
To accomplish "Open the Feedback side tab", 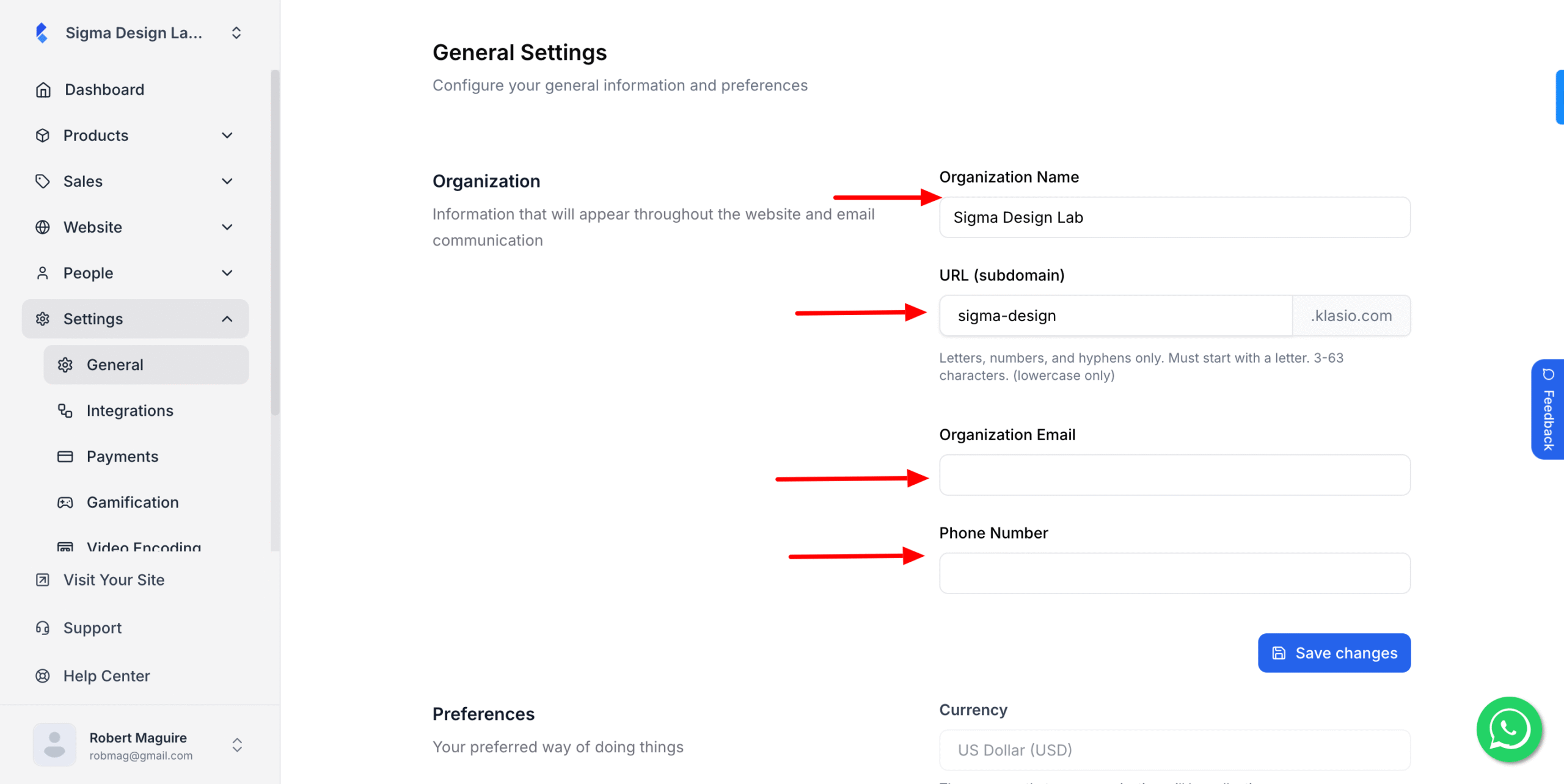I will (1548, 409).
